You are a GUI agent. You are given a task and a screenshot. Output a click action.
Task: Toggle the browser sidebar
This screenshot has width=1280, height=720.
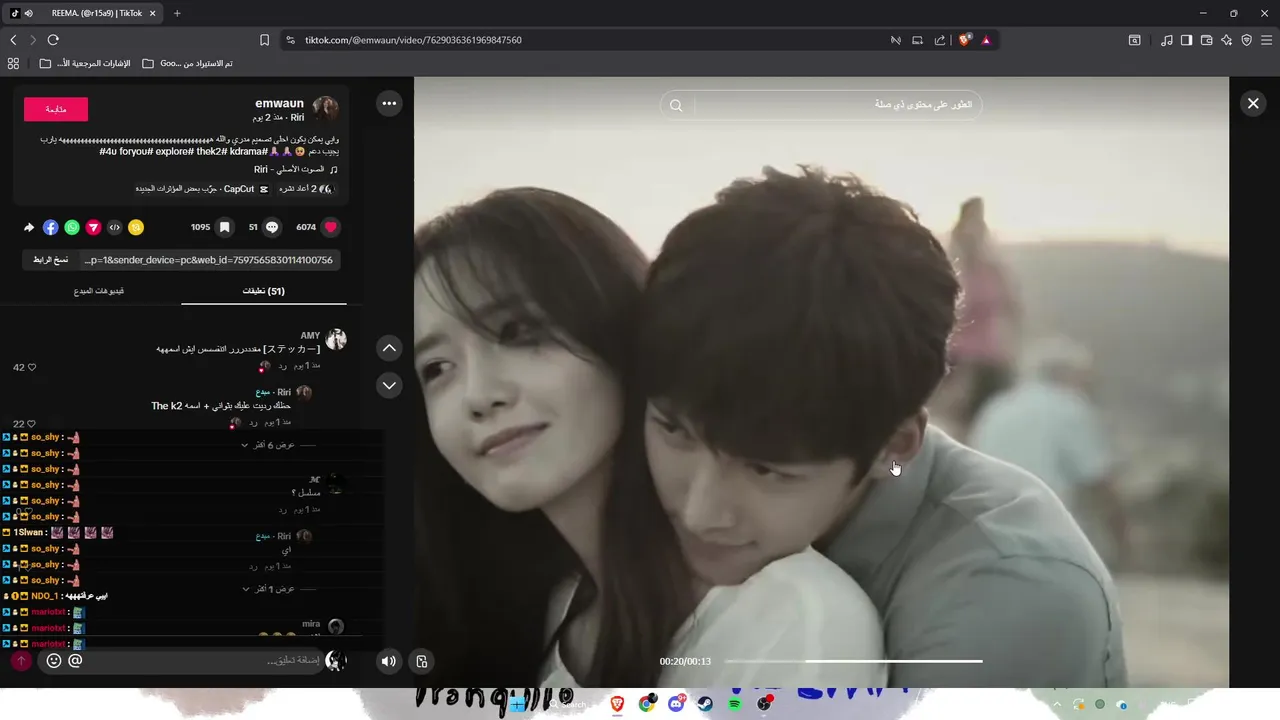(x=1186, y=40)
